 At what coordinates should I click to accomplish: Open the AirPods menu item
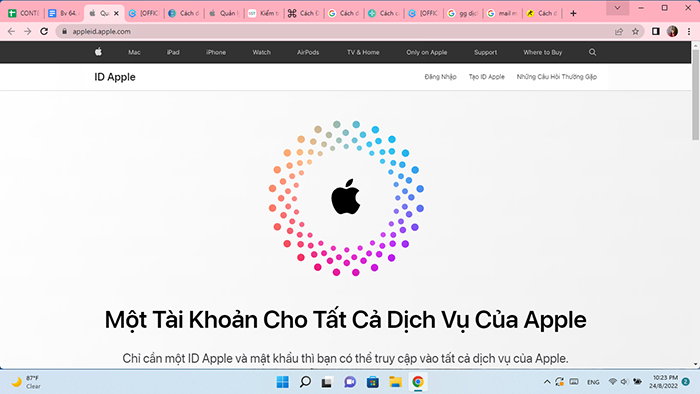point(308,52)
